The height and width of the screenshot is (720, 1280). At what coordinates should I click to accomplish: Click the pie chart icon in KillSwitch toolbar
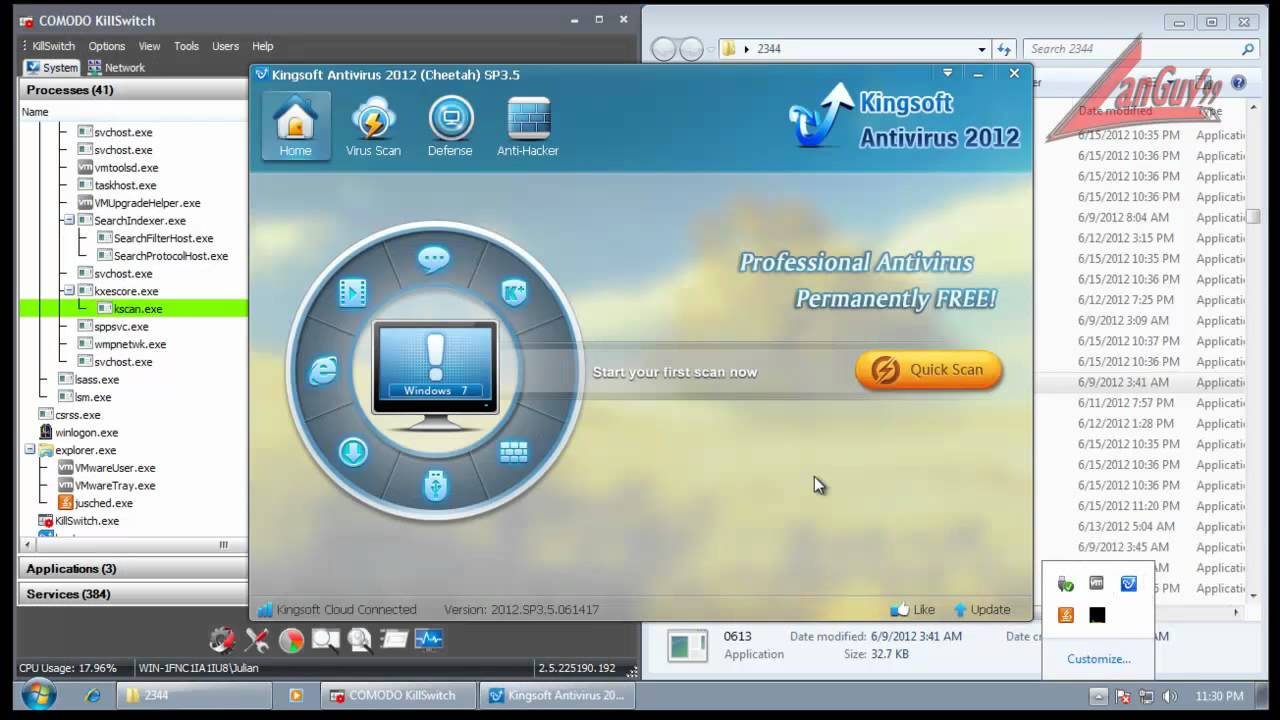[x=291, y=639]
